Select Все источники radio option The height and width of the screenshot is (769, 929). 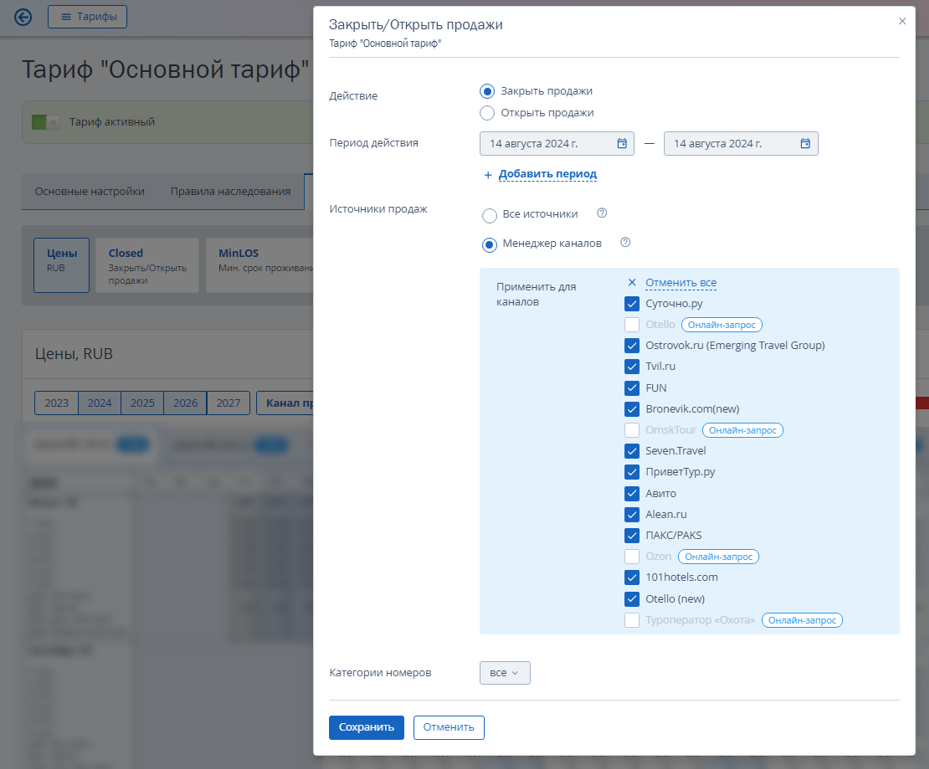coord(489,216)
